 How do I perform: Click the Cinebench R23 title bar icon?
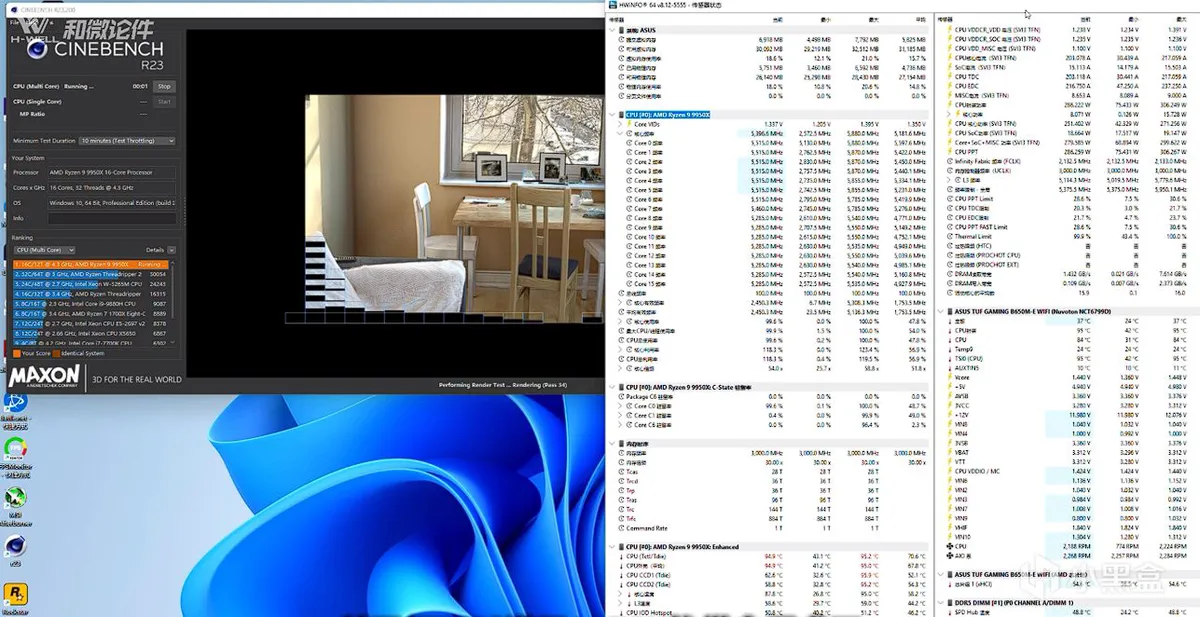6,6
